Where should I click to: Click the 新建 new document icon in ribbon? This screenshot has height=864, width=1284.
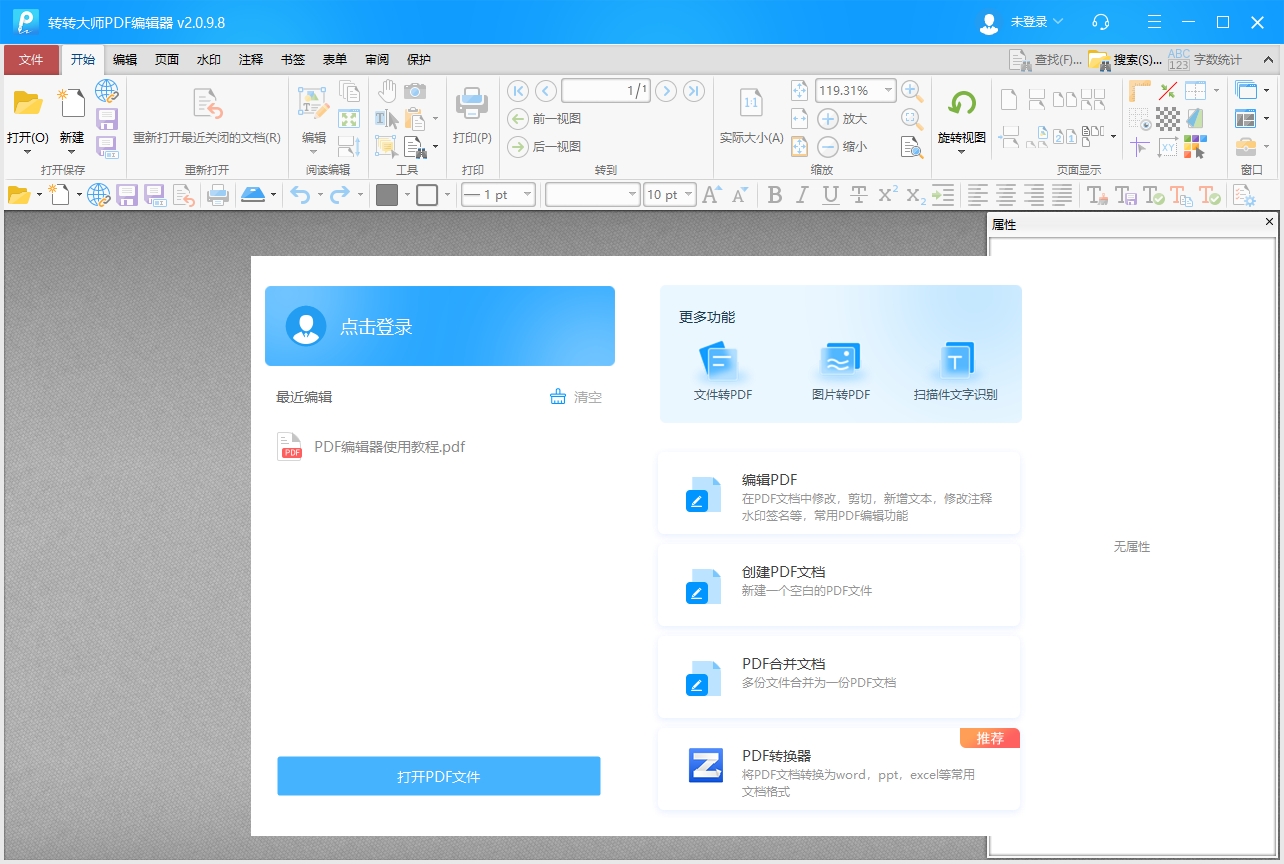pyautogui.click(x=71, y=103)
